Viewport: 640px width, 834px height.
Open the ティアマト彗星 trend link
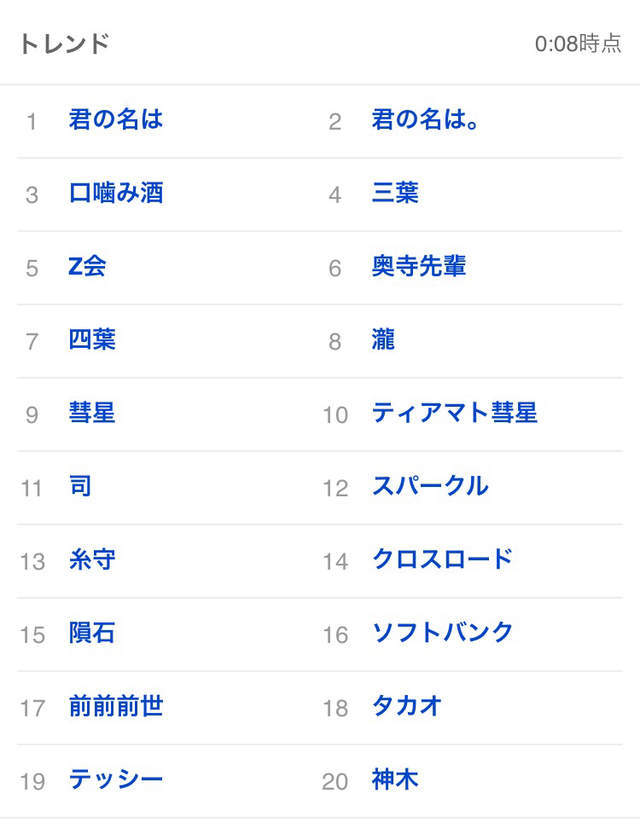pyautogui.click(x=454, y=413)
